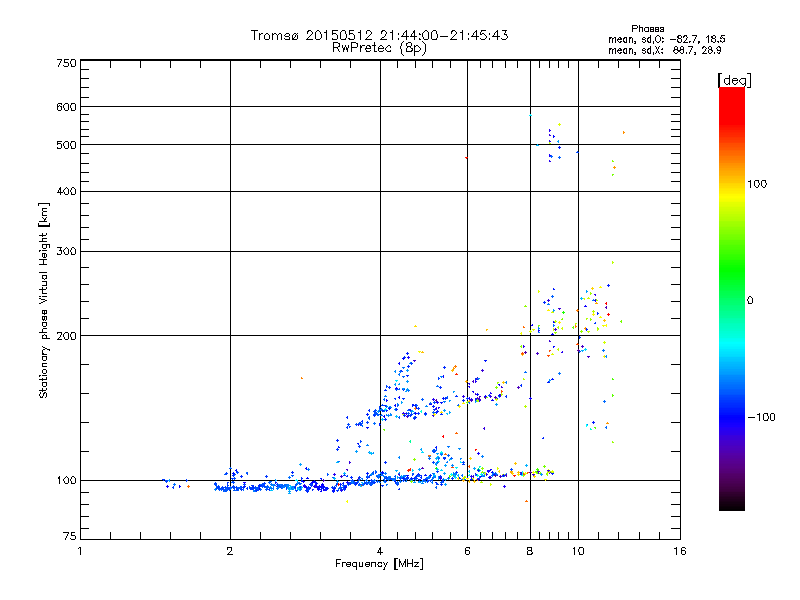Screen dimensions: 800x600
Task: Click the 'mean, sd,O: -82.7, 18.5' text
Action: click(666, 39)
